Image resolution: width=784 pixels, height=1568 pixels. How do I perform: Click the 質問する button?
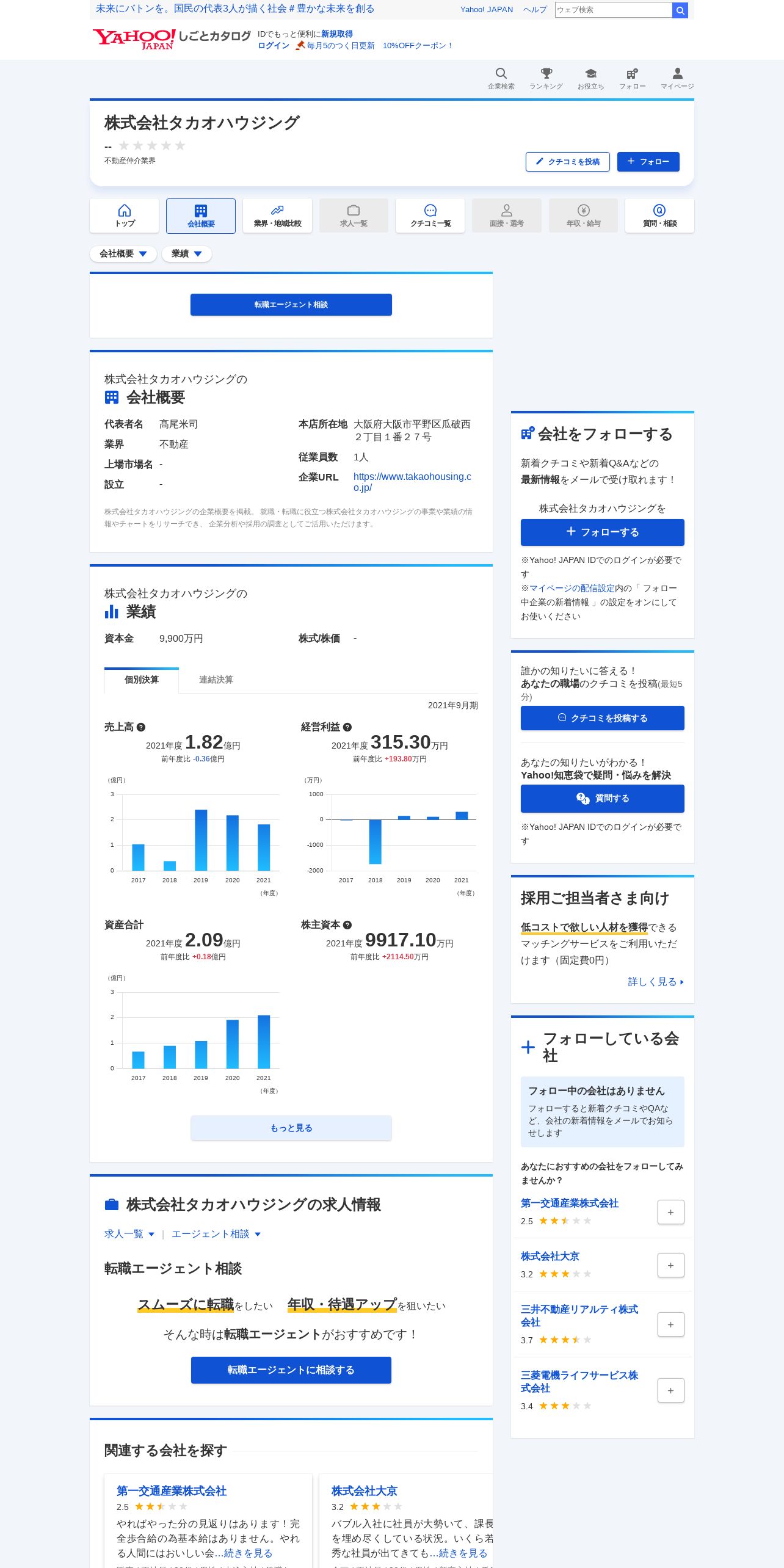pyautogui.click(x=603, y=798)
